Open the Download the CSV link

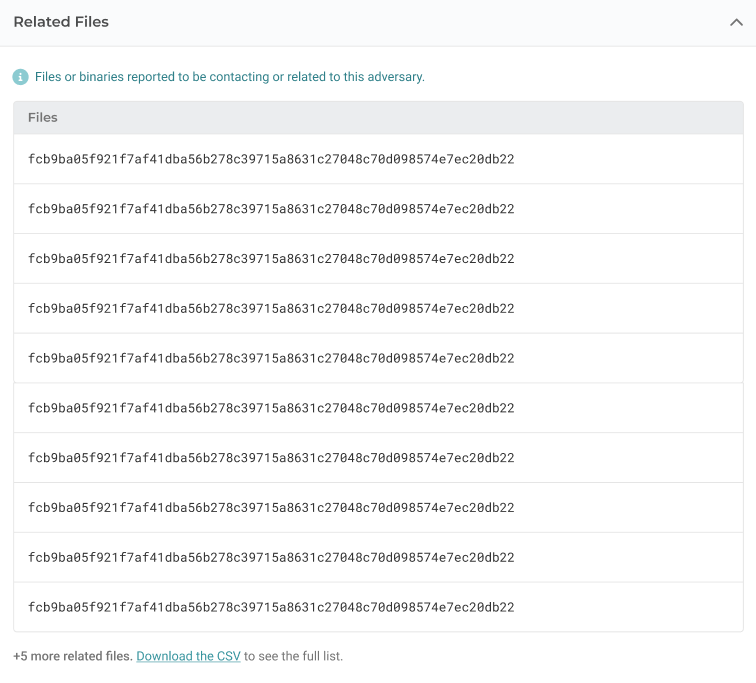pos(188,657)
